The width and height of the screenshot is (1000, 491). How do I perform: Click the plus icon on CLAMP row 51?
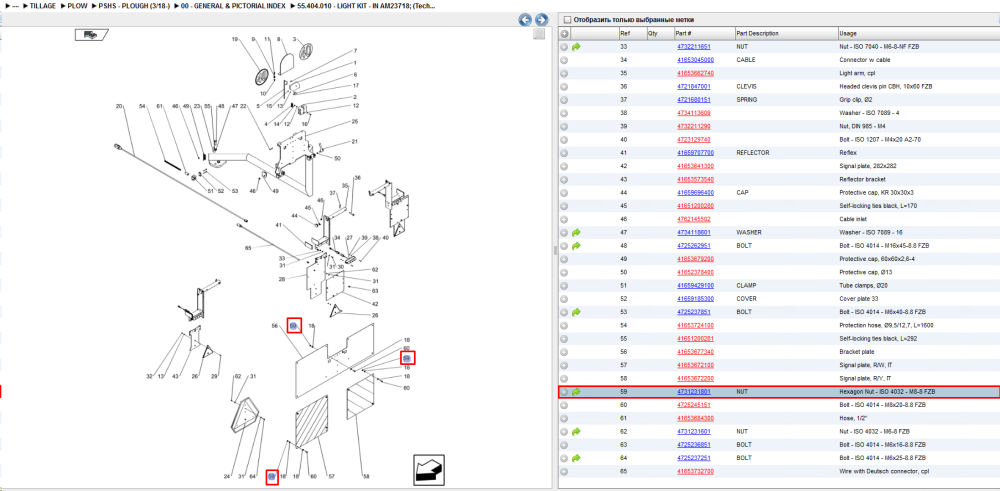click(x=564, y=285)
